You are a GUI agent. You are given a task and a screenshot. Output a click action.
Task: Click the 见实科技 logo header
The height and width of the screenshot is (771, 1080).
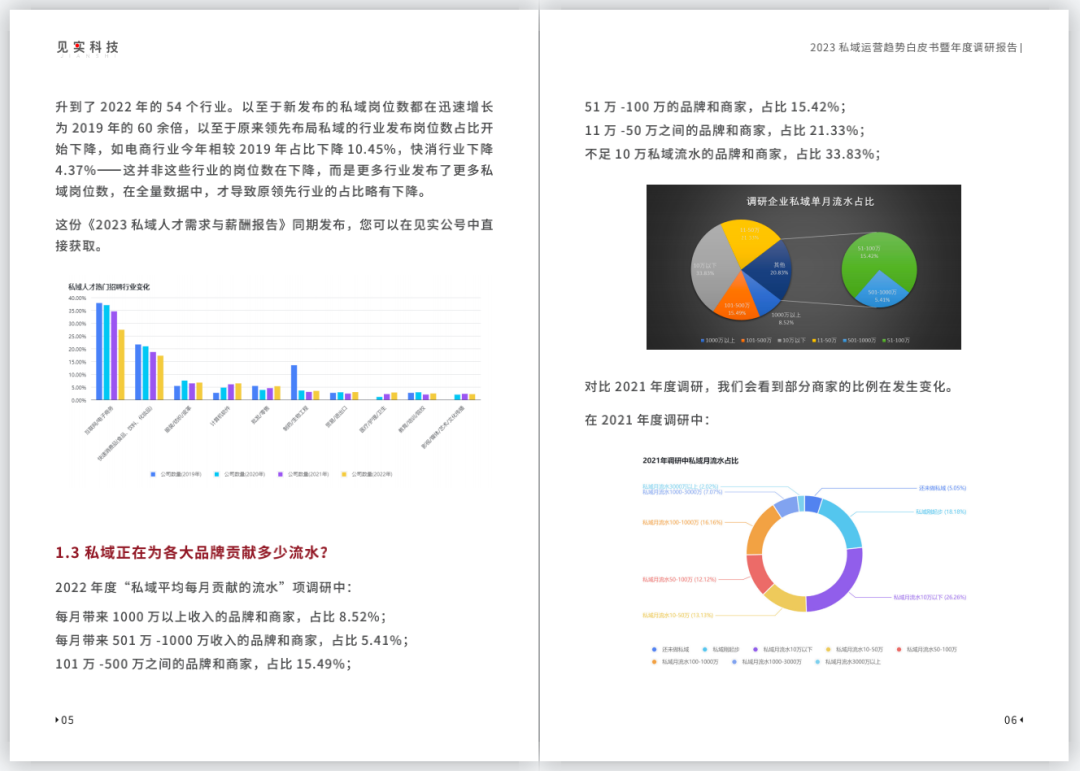click(87, 48)
